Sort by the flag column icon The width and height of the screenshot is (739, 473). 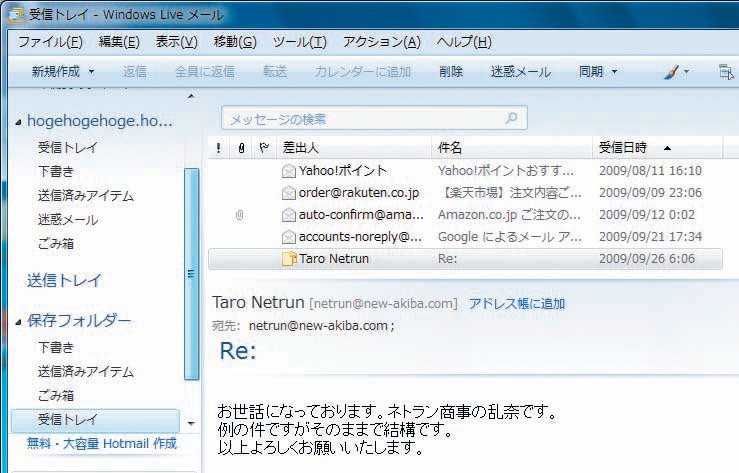coord(264,148)
